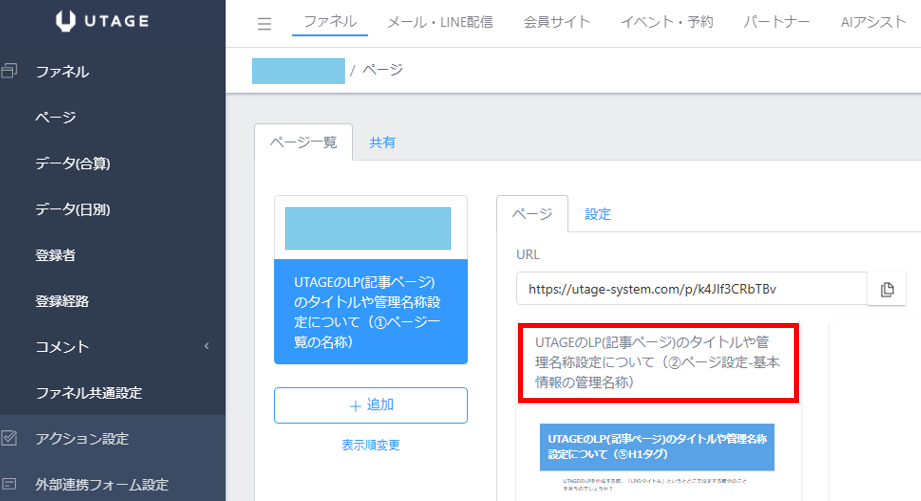The height and width of the screenshot is (501, 921).
Task: Click the 表示順変更 link
Action: coord(370,445)
